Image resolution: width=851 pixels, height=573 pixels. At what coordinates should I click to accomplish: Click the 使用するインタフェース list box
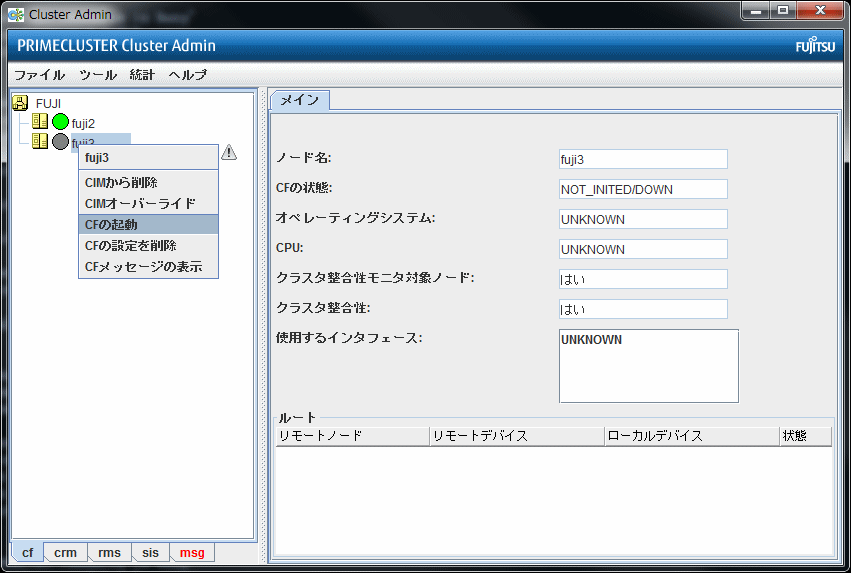(649, 366)
